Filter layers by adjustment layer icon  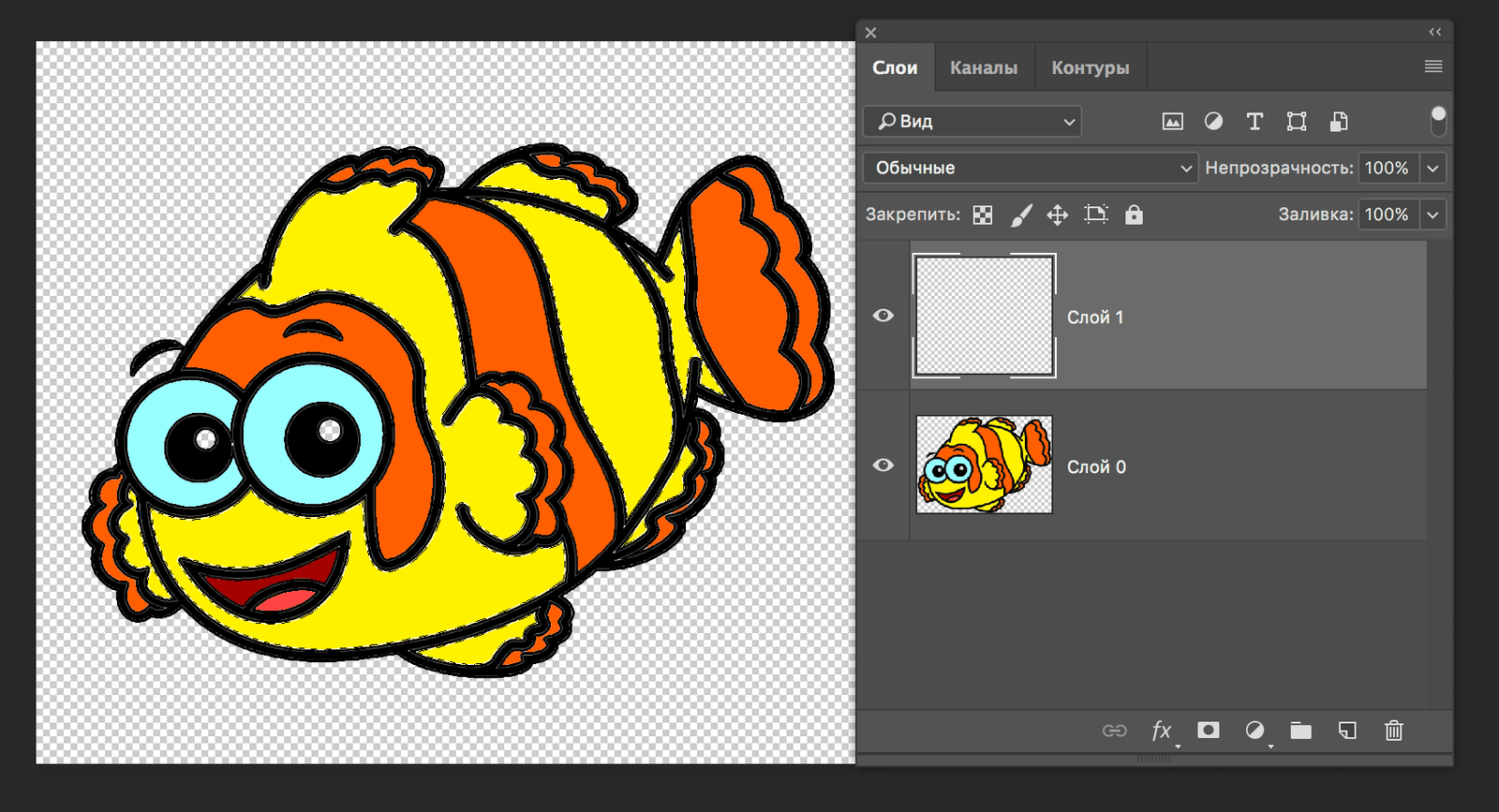[x=1213, y=122]
